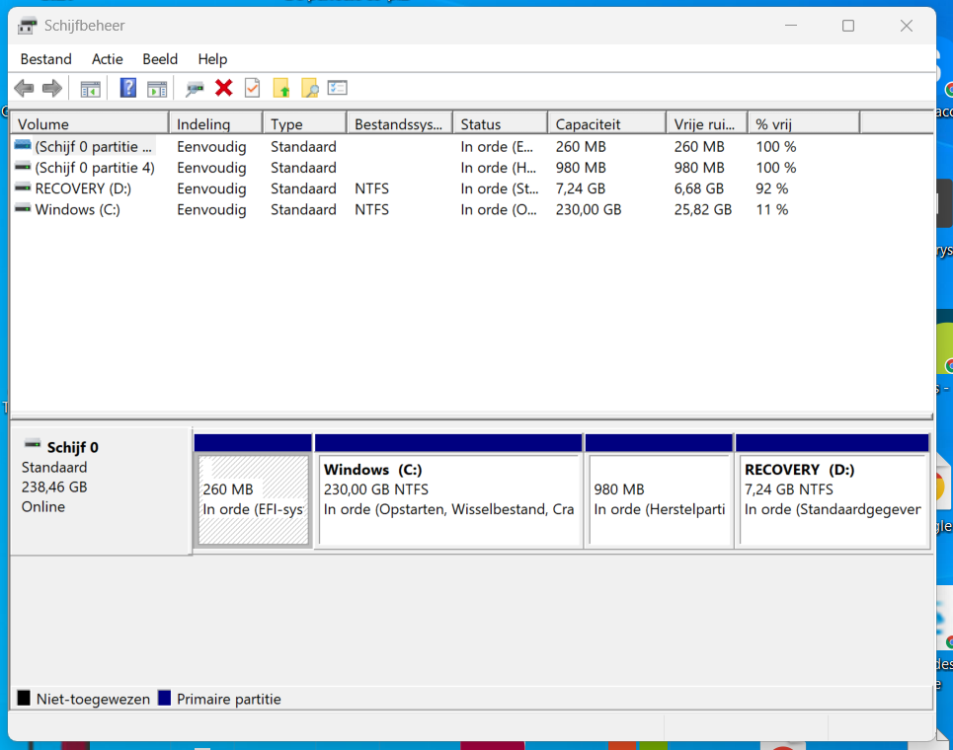
Task: Sort by the Capaciteit column header
Action: click(607, 124)
